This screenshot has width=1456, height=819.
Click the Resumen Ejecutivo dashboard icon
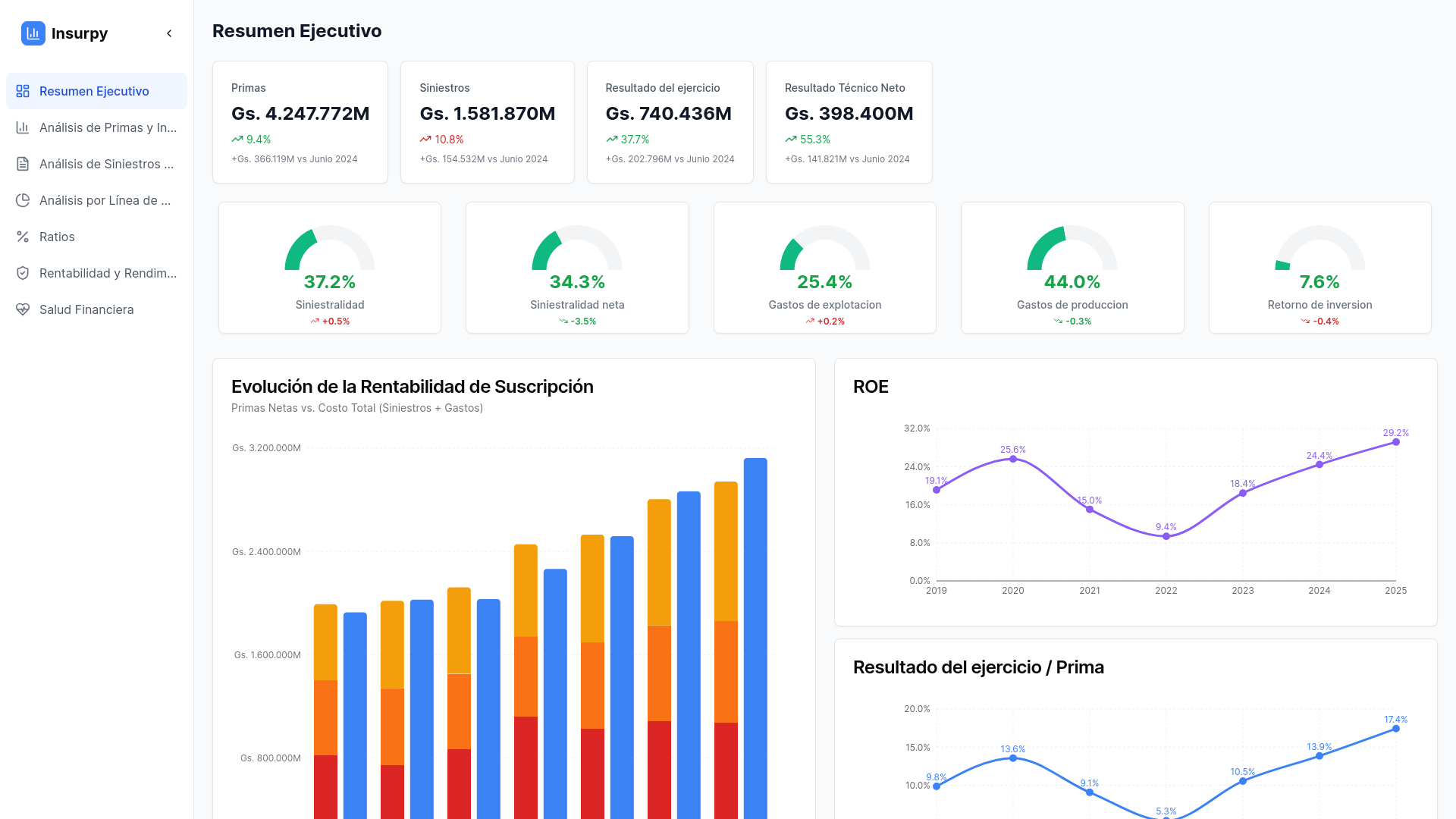(x=23, y=91)
